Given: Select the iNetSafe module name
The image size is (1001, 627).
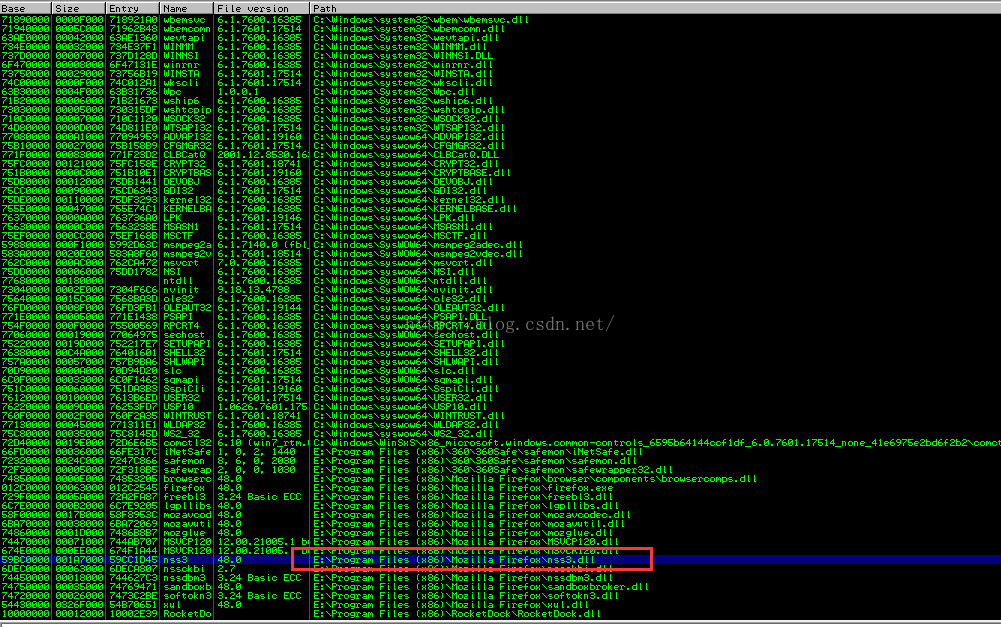Looking at the screenshot, I should click(187, 451).
